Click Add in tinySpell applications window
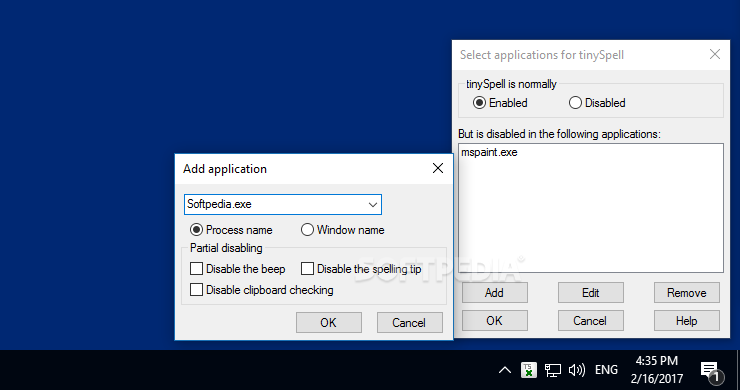 tap(495, 293)
